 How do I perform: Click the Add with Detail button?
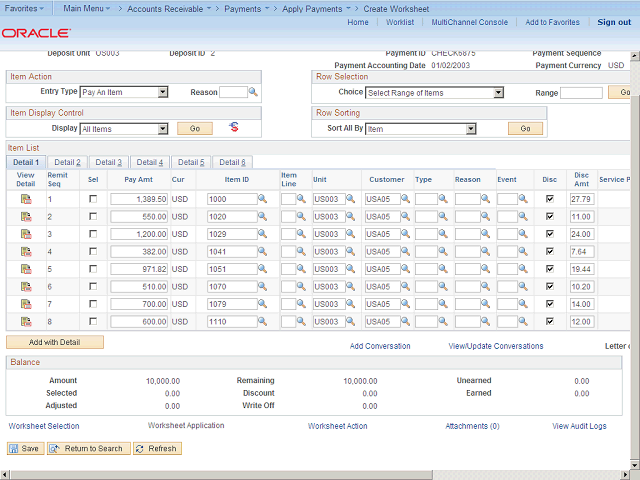pos(55,342)
